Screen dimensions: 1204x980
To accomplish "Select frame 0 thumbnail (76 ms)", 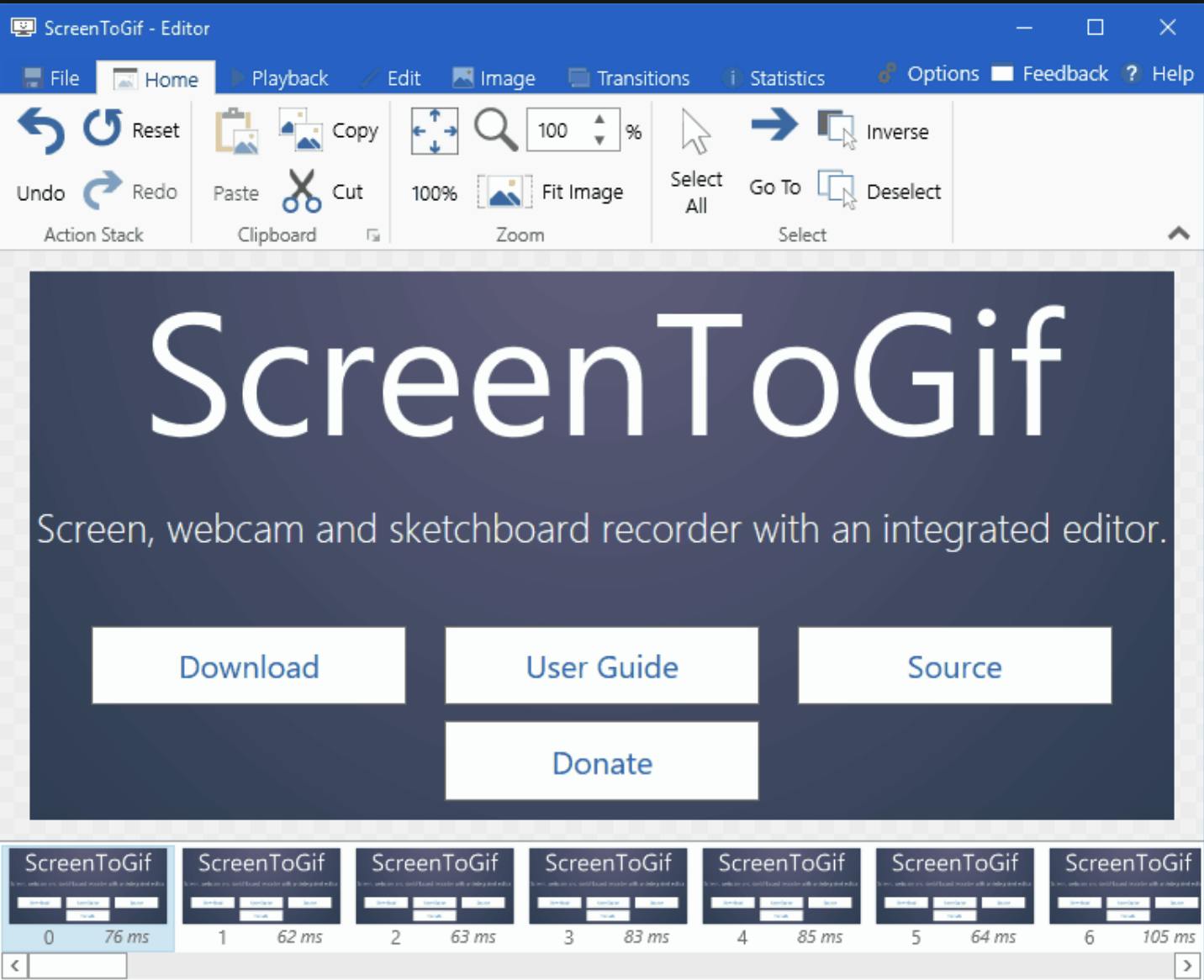I will coord(88,898).
